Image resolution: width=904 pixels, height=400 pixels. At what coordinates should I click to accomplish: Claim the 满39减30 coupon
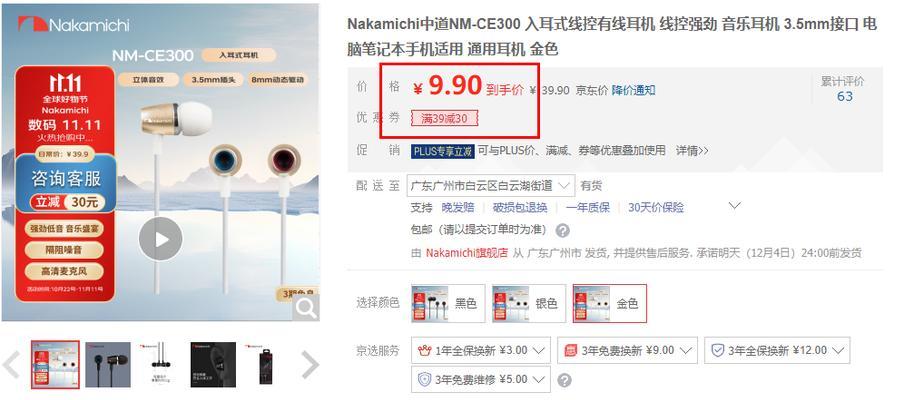444,119
